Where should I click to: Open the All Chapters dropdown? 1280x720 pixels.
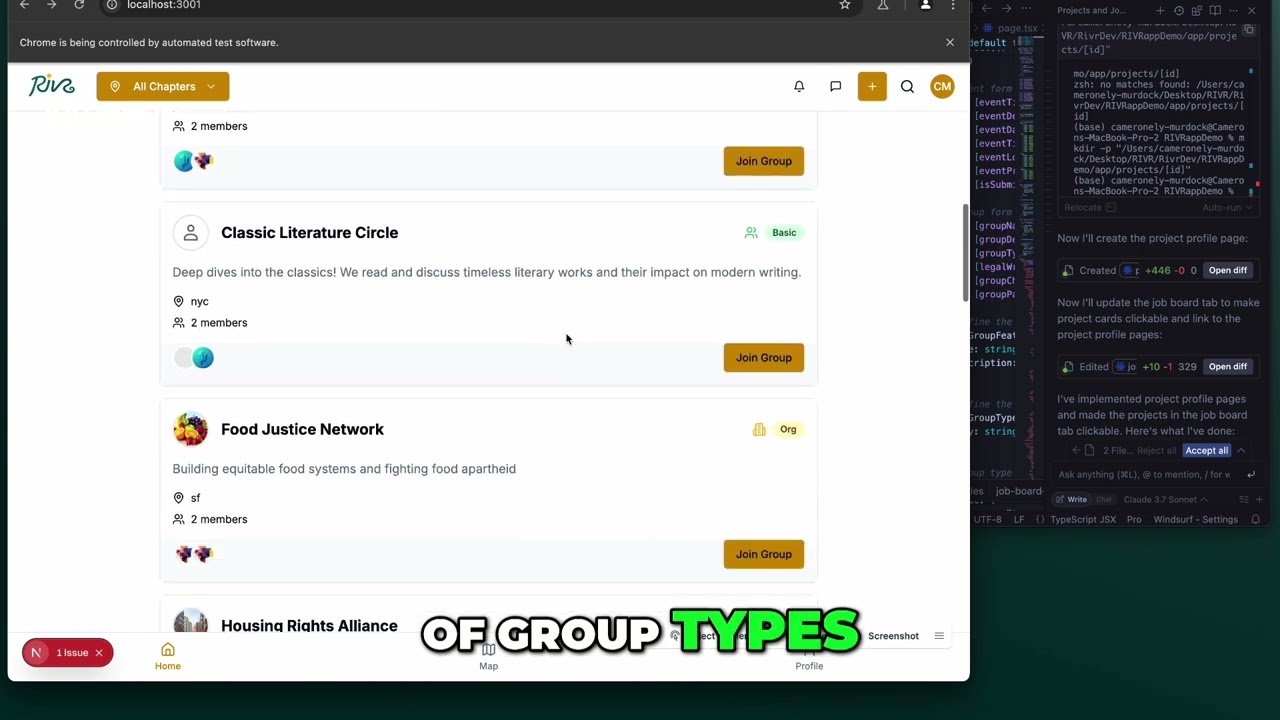pos(163,86)
